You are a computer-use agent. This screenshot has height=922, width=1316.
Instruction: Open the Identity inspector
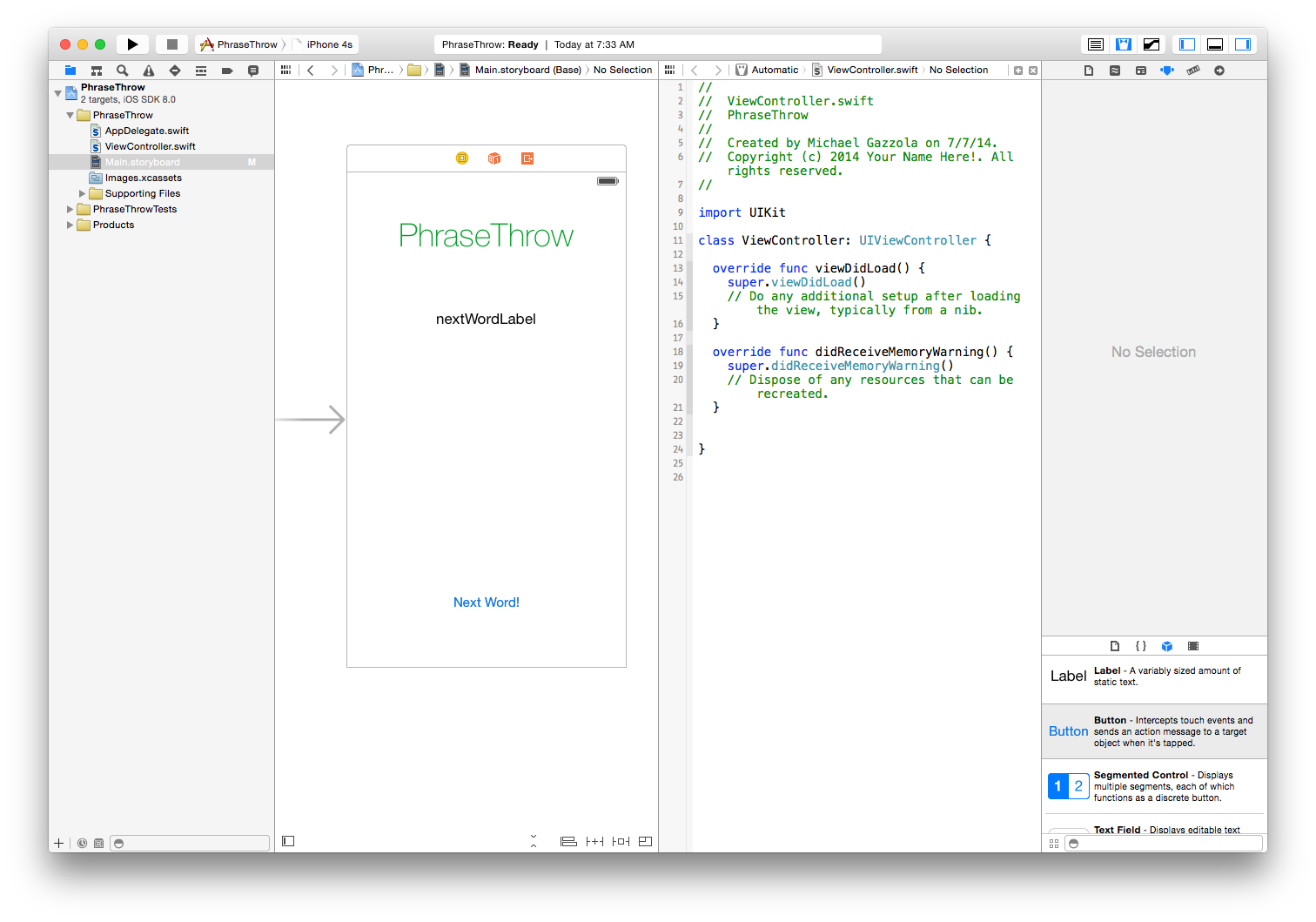click(x=1141, y=71)
